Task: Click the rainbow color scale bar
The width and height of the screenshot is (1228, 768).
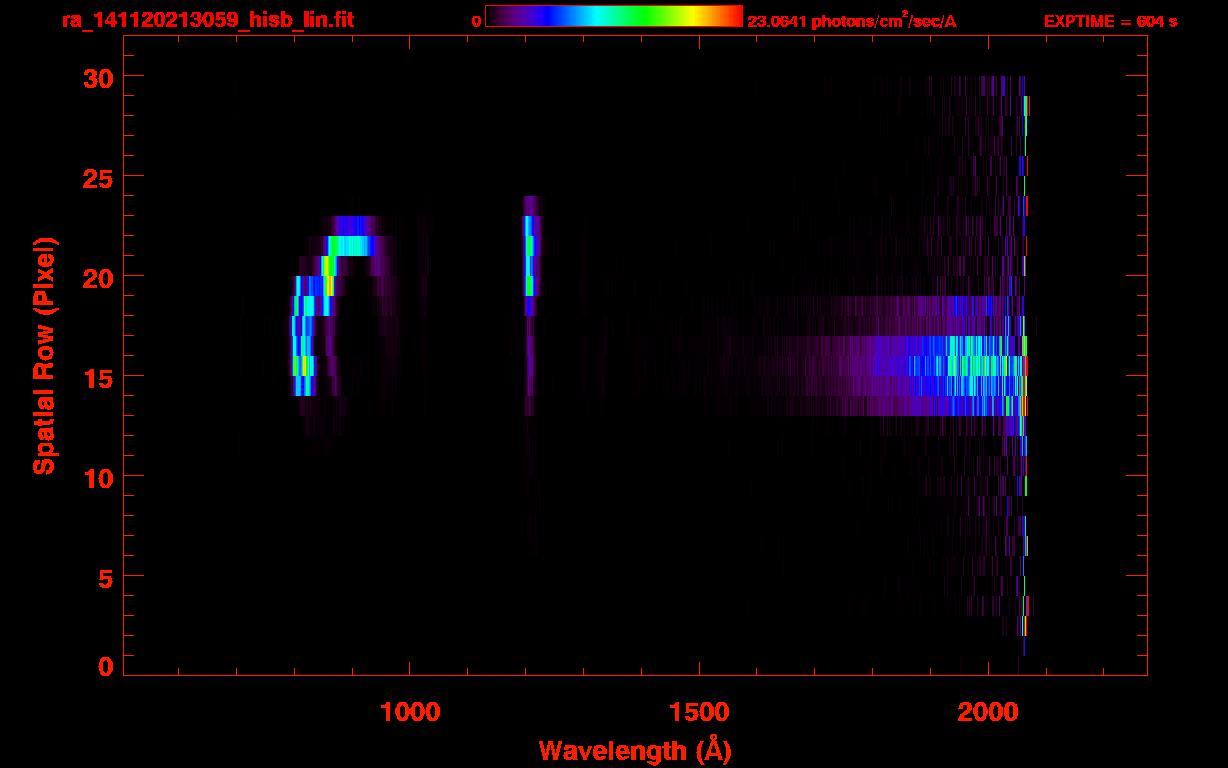Action: tap(614, 17)
